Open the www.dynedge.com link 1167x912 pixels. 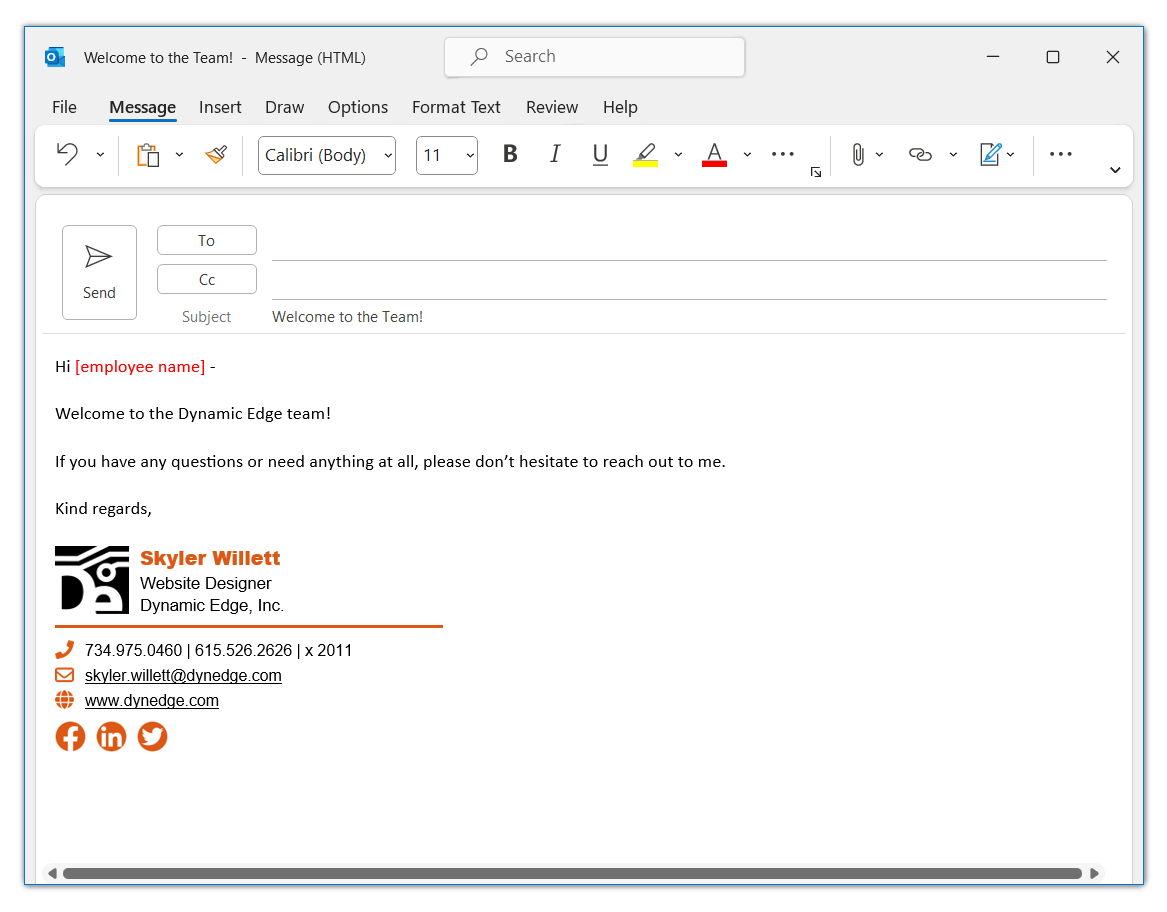[x=152, y=701]
